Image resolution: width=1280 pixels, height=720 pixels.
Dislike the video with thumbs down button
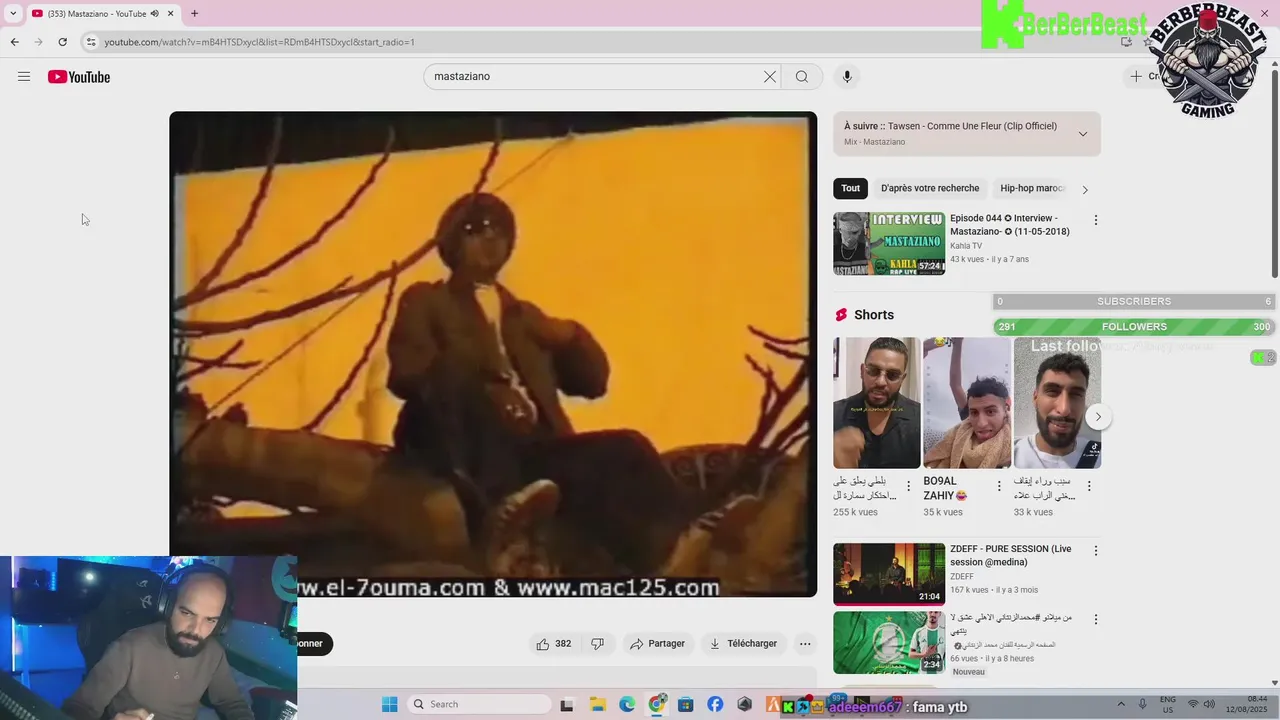tap(597, 644)
